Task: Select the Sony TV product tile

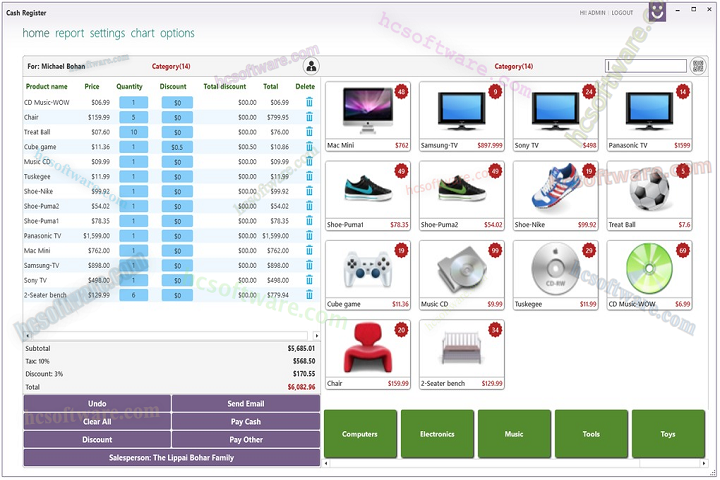Action: click(556, 117)
